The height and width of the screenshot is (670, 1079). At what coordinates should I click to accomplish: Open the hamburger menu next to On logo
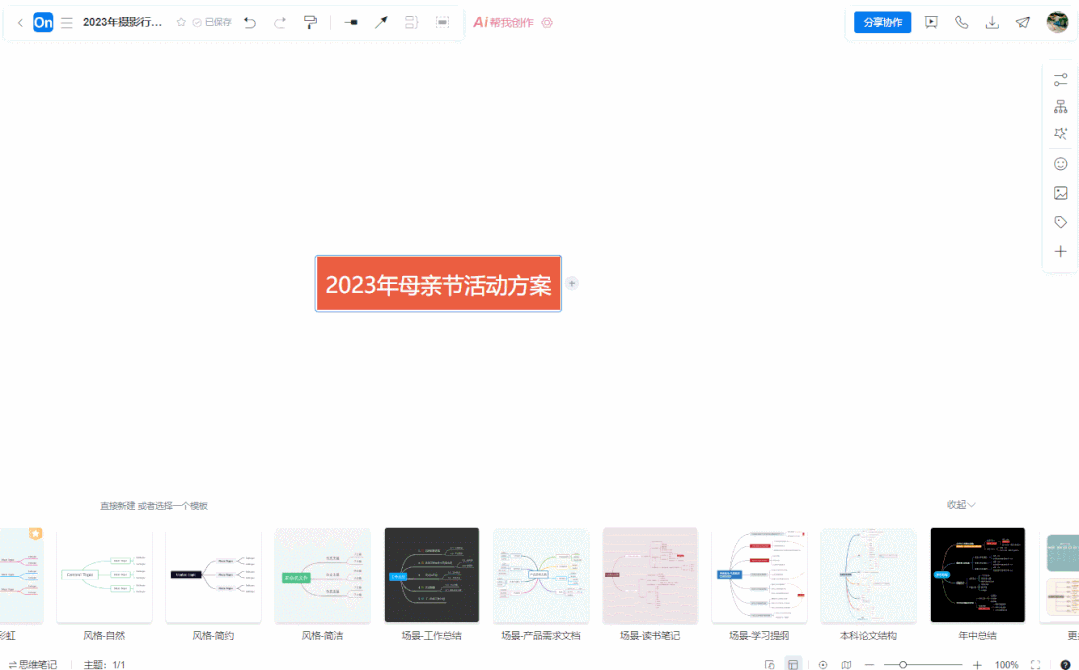(66, 22)
